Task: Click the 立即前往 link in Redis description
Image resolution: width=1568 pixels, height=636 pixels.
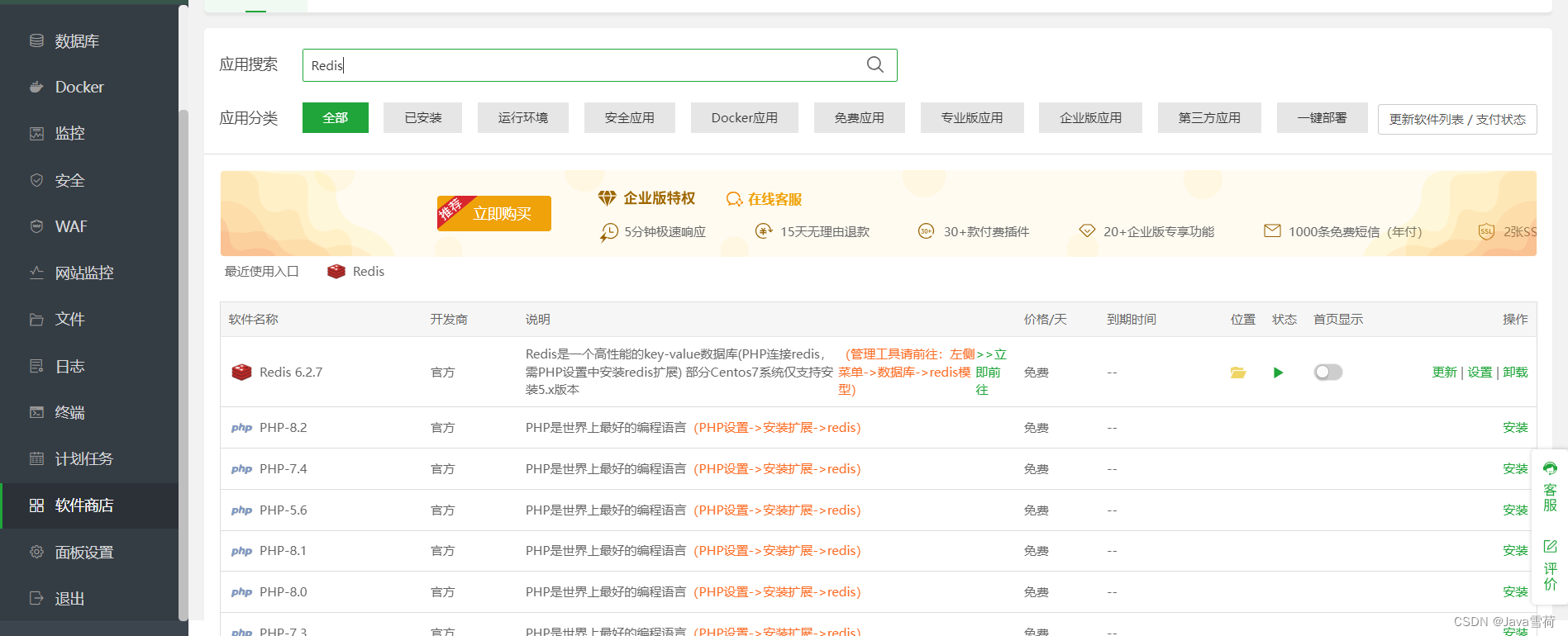Action: [x=990, y=372]
